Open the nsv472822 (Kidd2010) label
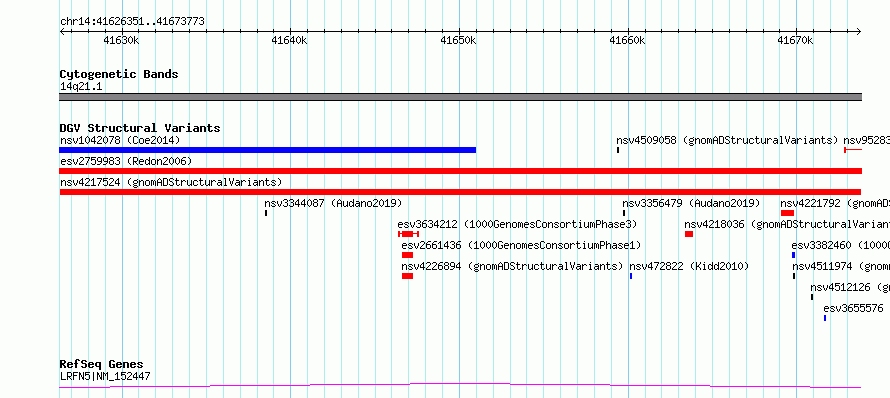 point(689,266)
